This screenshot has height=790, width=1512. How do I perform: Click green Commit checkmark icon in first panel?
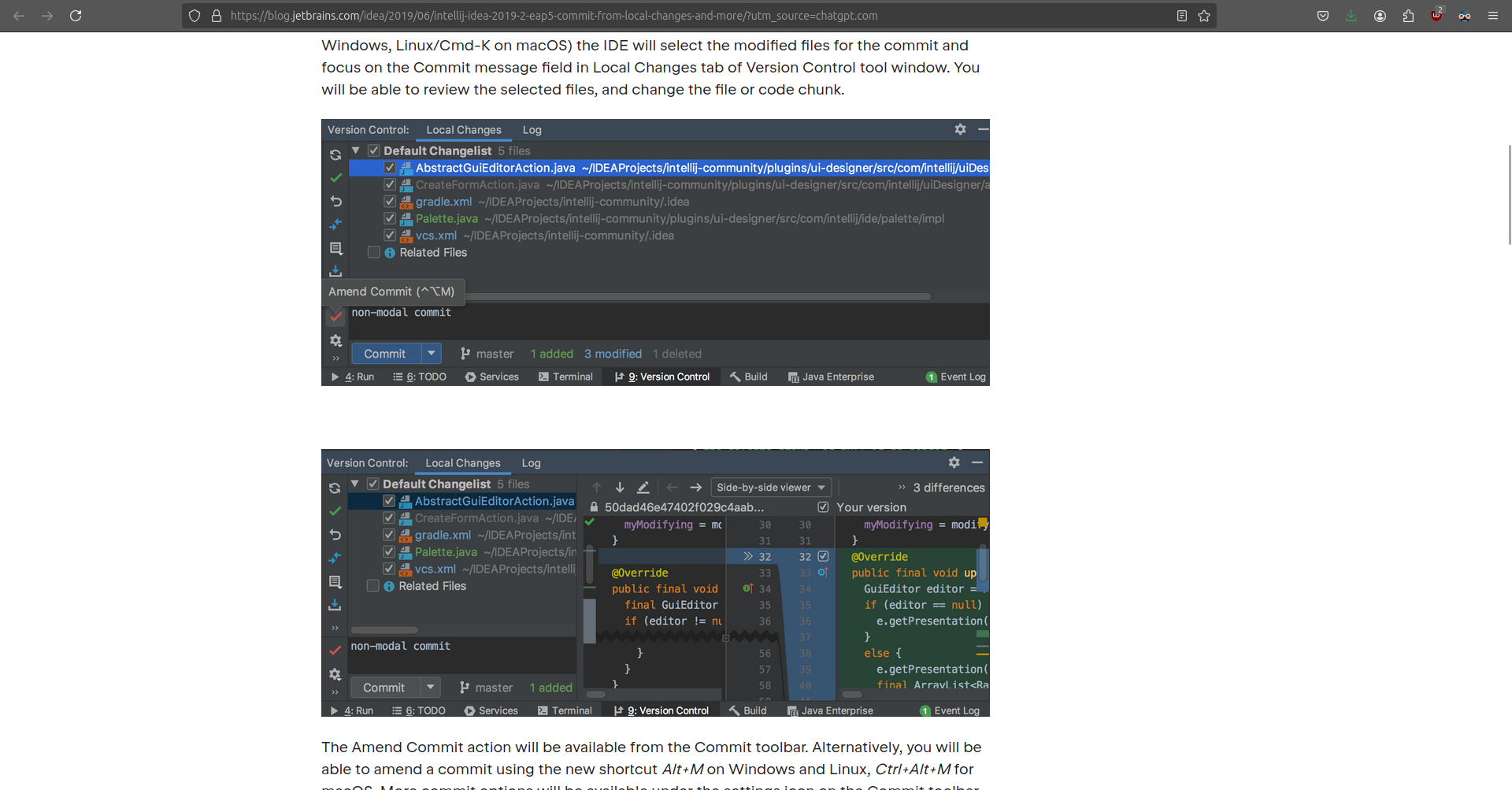pyautogui.click(x=335, y=178)
